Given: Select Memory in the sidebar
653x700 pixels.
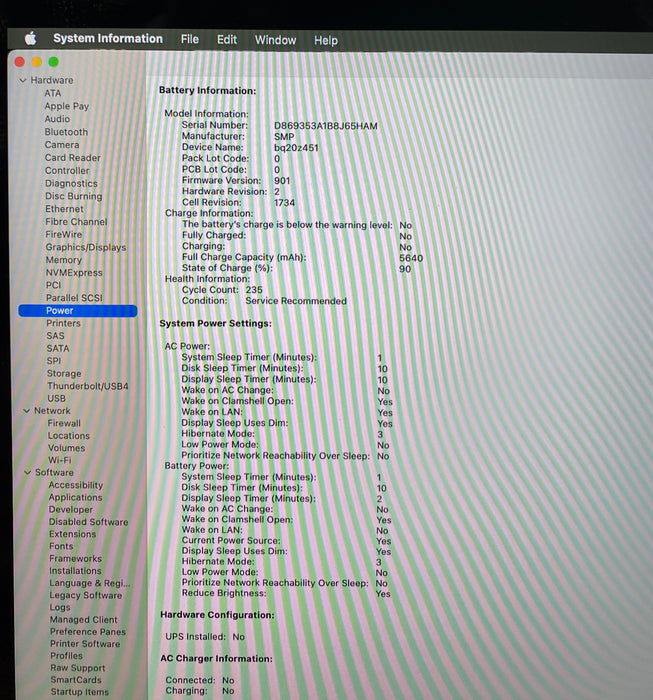Looking at the screenshot, I should coord(64,260).
